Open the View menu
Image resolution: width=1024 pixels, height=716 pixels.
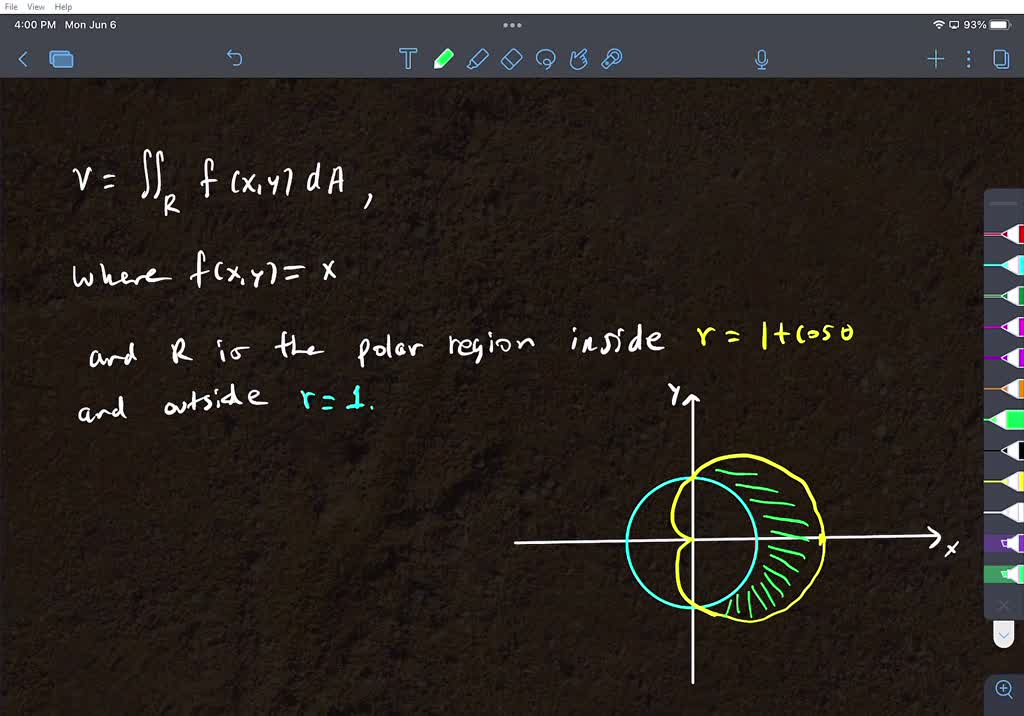tap(36, 6)
